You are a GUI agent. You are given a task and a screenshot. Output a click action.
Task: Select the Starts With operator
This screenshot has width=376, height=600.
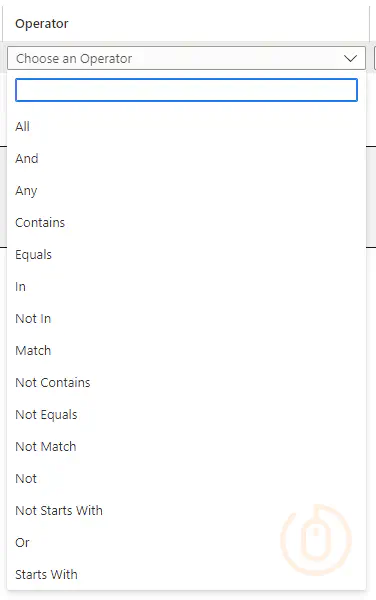186,574
